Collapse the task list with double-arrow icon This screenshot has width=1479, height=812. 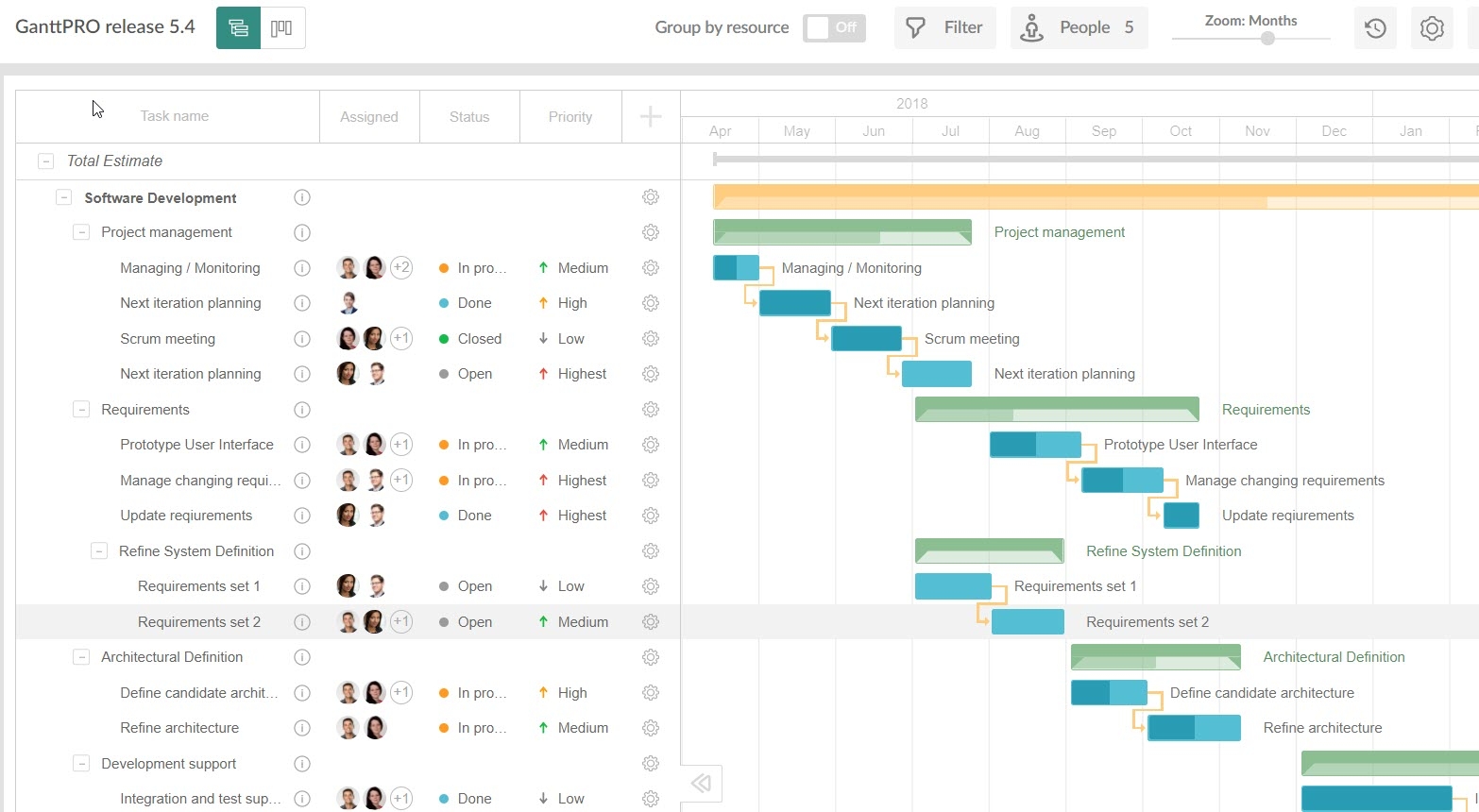[701, 783]
